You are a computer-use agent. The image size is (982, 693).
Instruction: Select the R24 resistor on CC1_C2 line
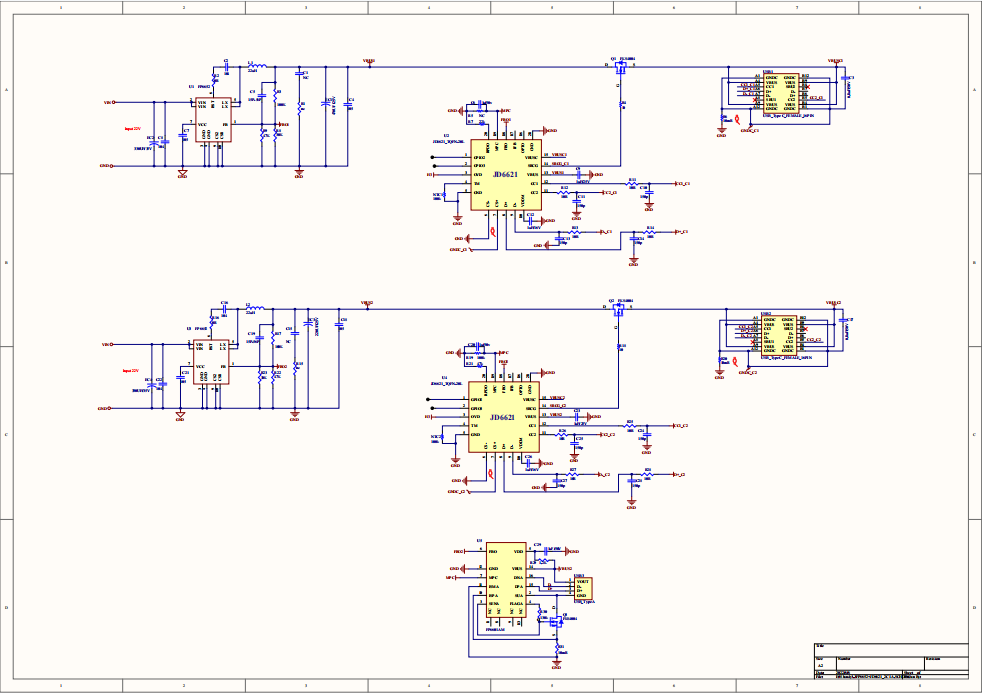coord(630,426)
